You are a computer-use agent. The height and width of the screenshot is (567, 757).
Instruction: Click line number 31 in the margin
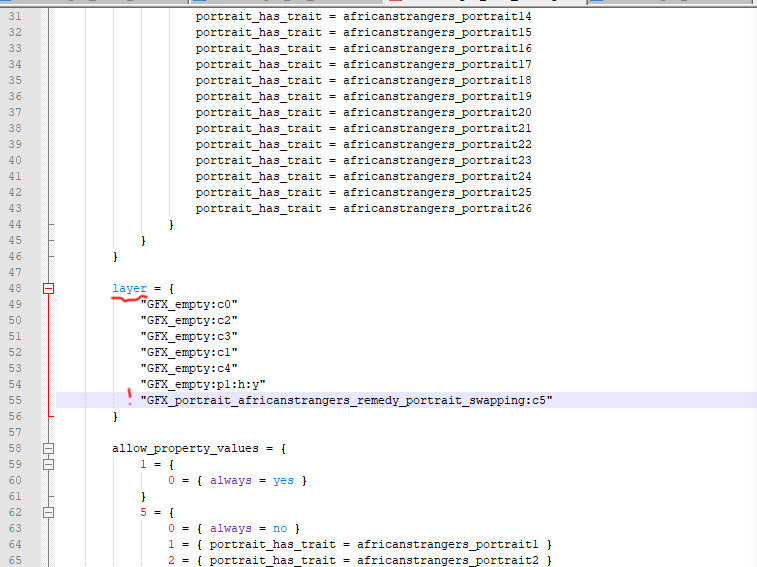(x=15, y=16)
